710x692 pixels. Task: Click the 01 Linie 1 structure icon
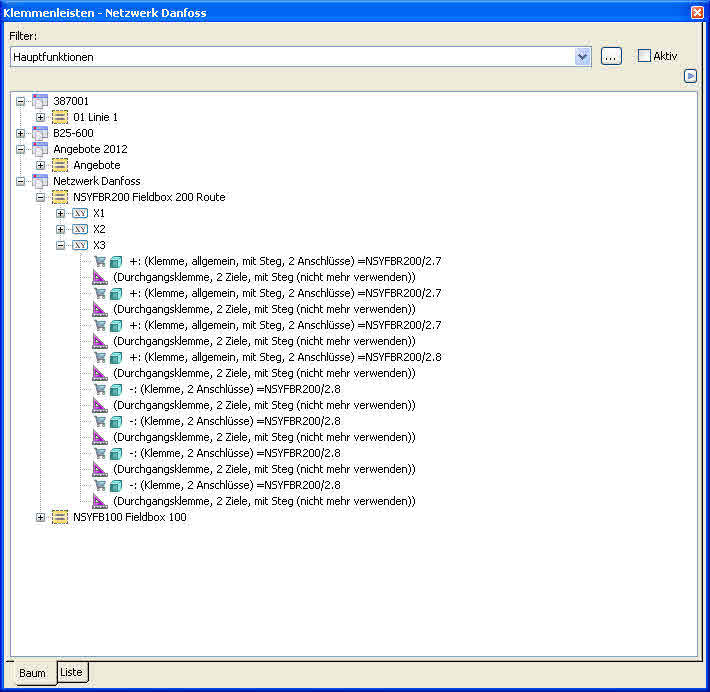tap(60, 117)
